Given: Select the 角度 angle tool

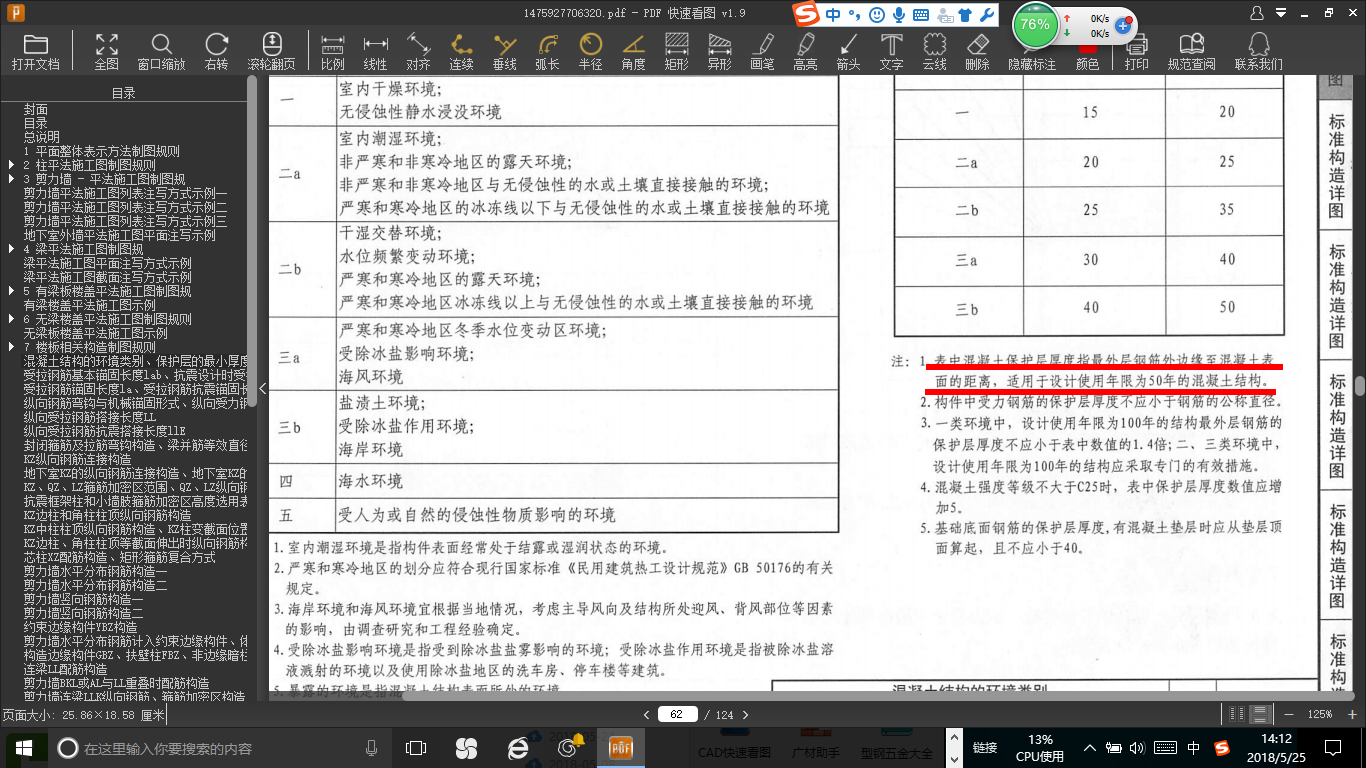Looking at the screenshot, I should click(633, 51).
